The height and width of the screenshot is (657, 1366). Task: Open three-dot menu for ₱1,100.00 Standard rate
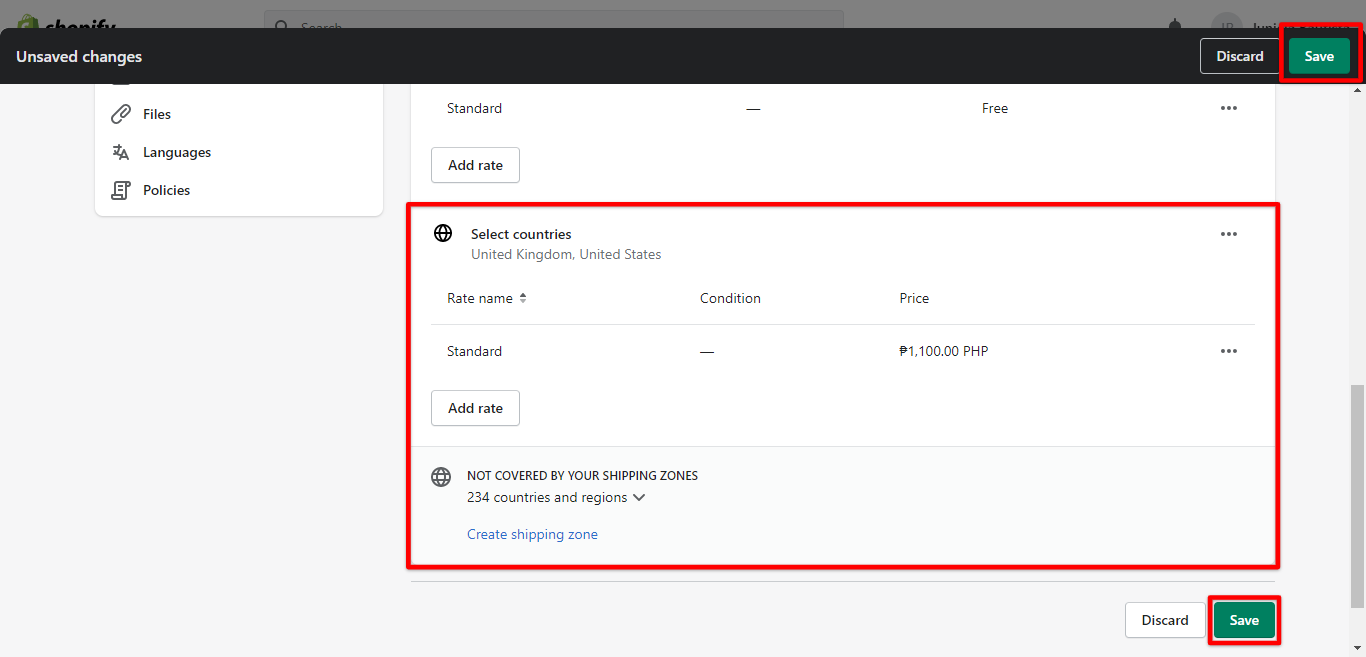(1228, 351)
